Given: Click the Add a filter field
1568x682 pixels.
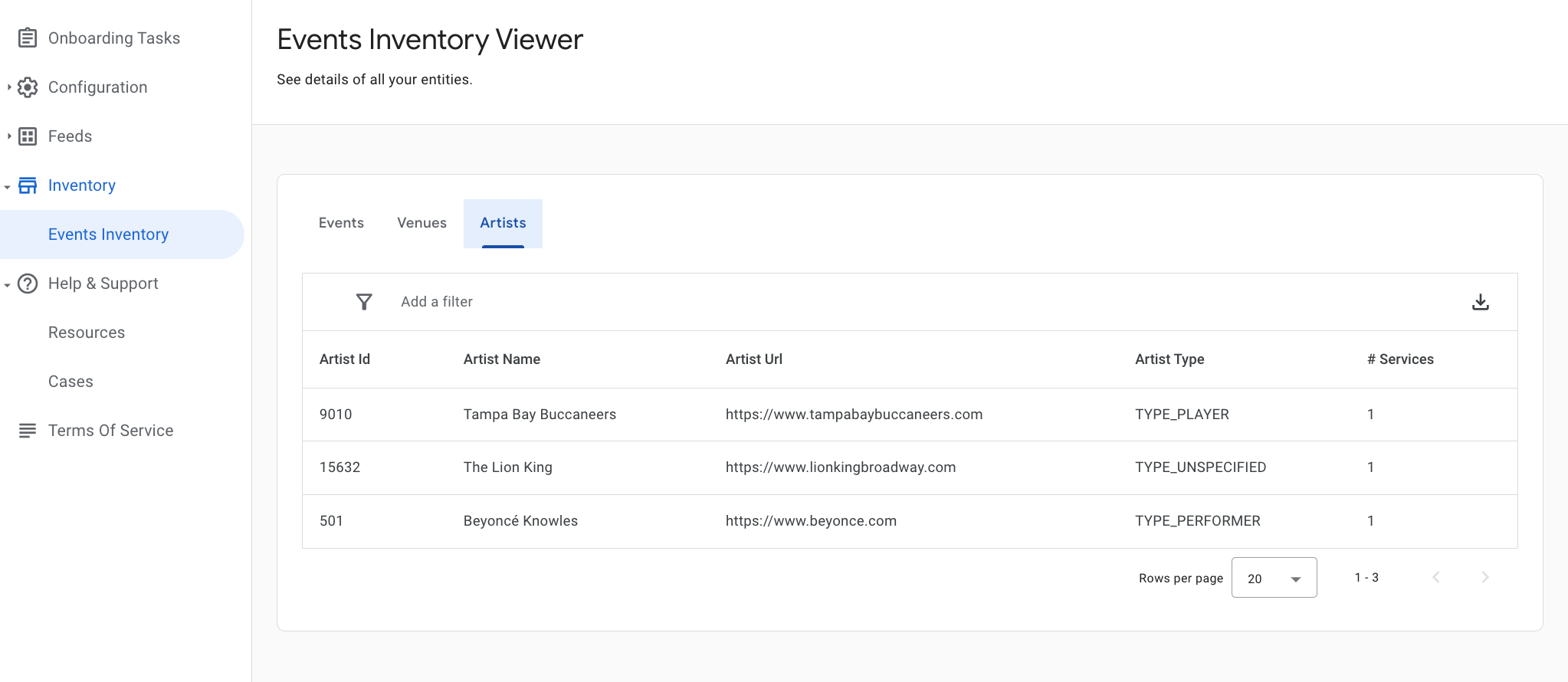Looking at the screenshot, I should coord(437,302).
